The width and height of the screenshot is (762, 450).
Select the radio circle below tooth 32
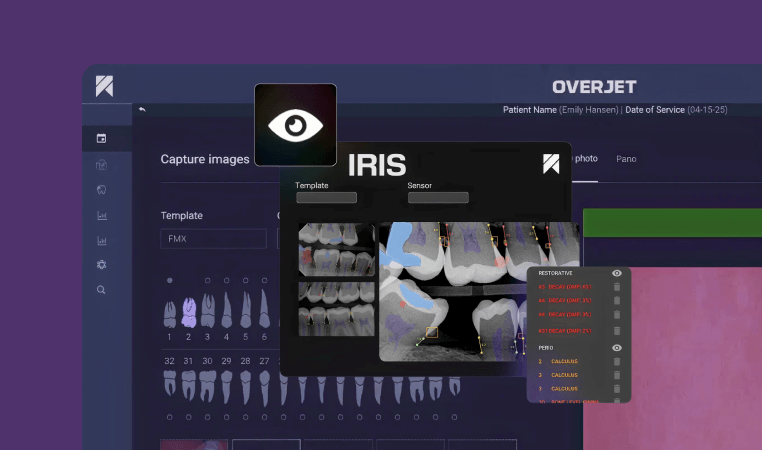coord(170,417)
